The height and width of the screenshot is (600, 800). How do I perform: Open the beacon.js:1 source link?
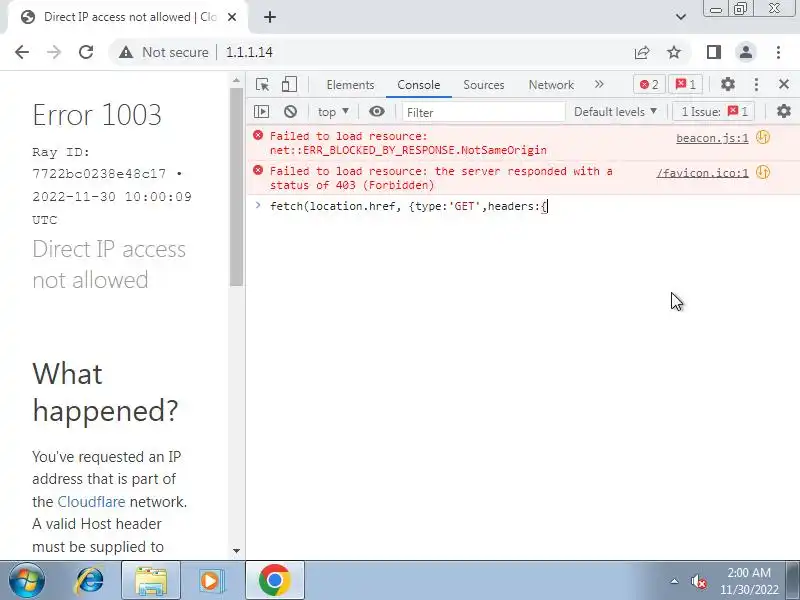click(x=712, y=138)
